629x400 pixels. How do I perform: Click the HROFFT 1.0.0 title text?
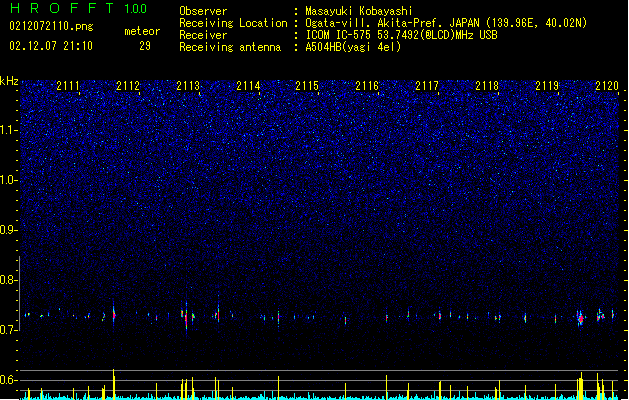click(79, 8)
